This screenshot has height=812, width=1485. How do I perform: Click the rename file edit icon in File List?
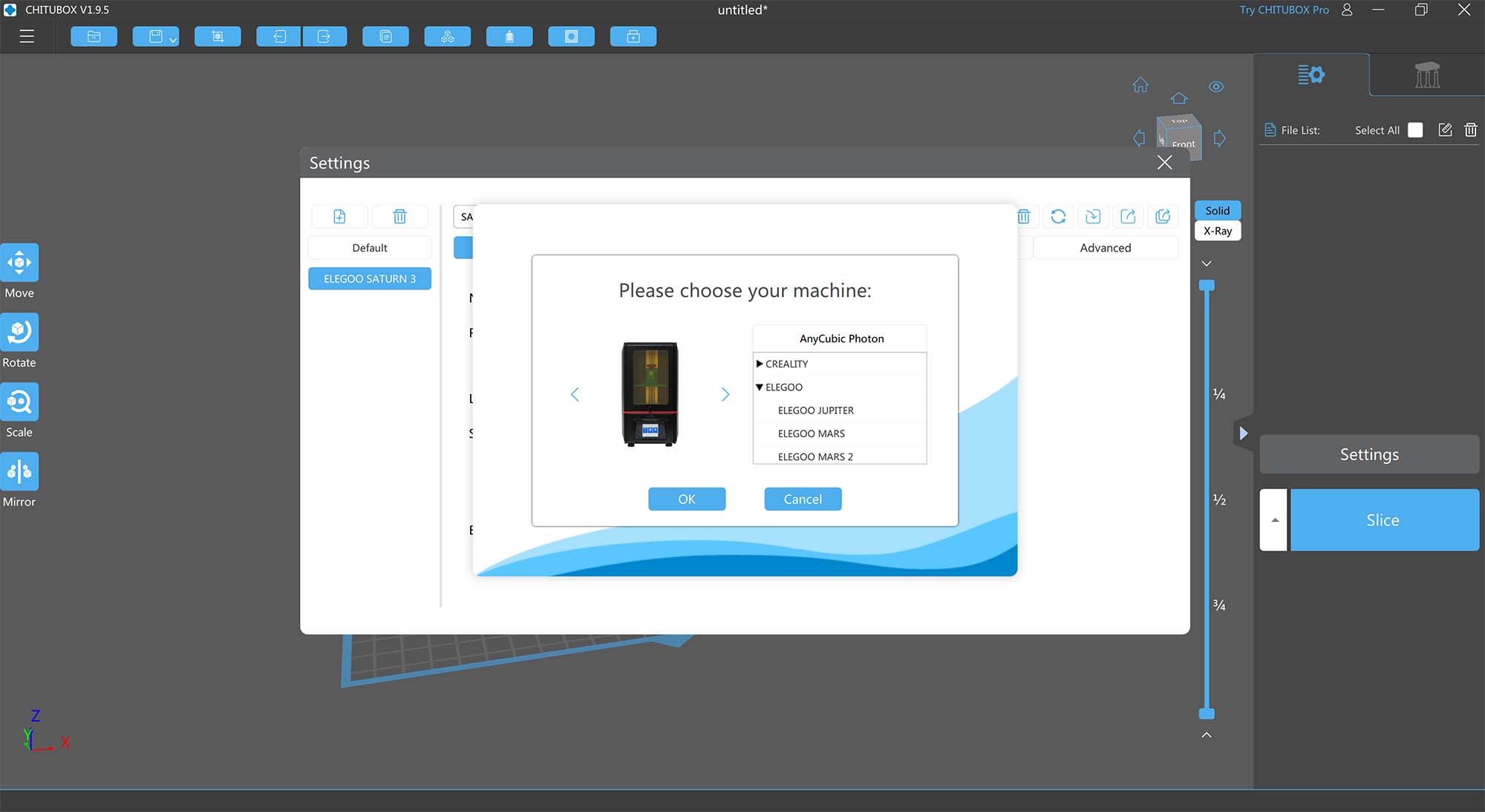click(1445, 130)
